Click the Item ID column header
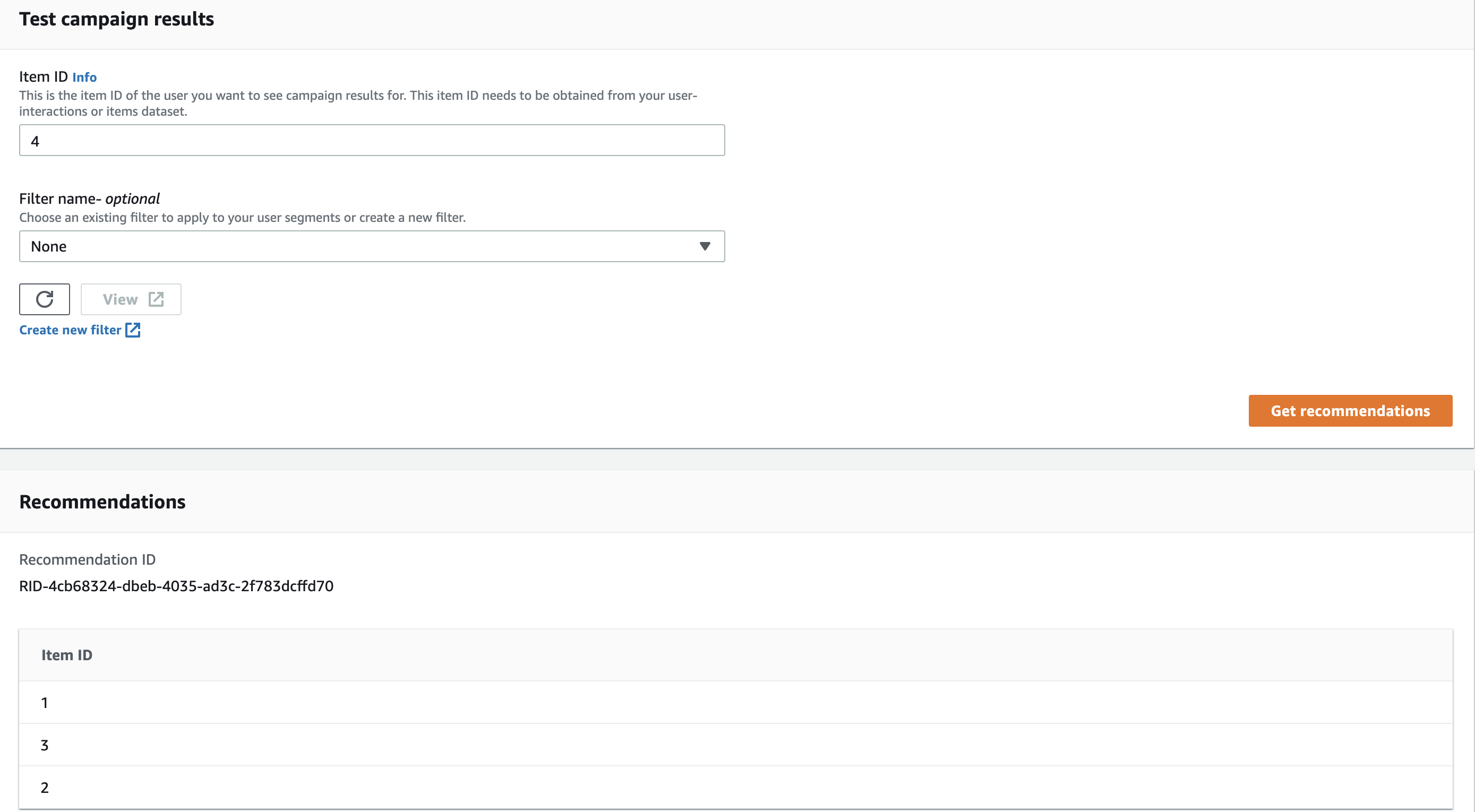 [x=66, y=655]
